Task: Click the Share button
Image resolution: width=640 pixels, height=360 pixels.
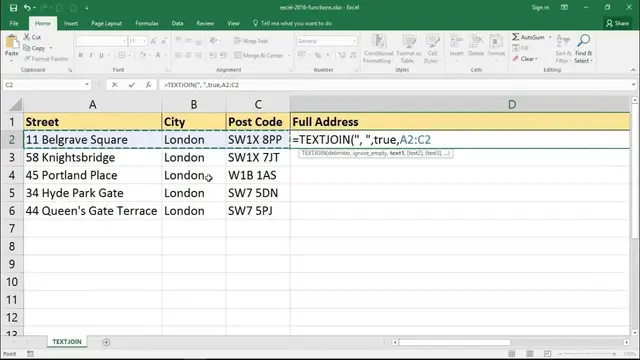Action: [617, 23]
